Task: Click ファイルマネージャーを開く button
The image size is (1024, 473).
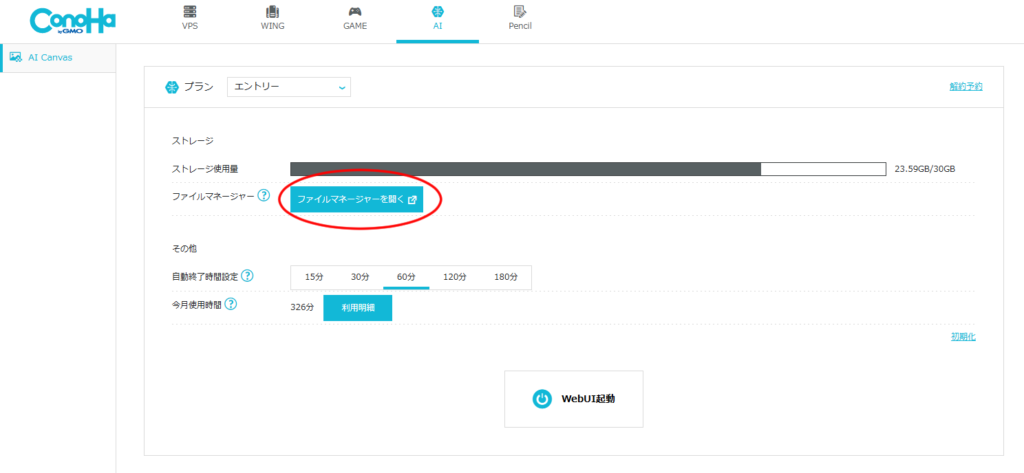Action: click(x=357, y=199)
